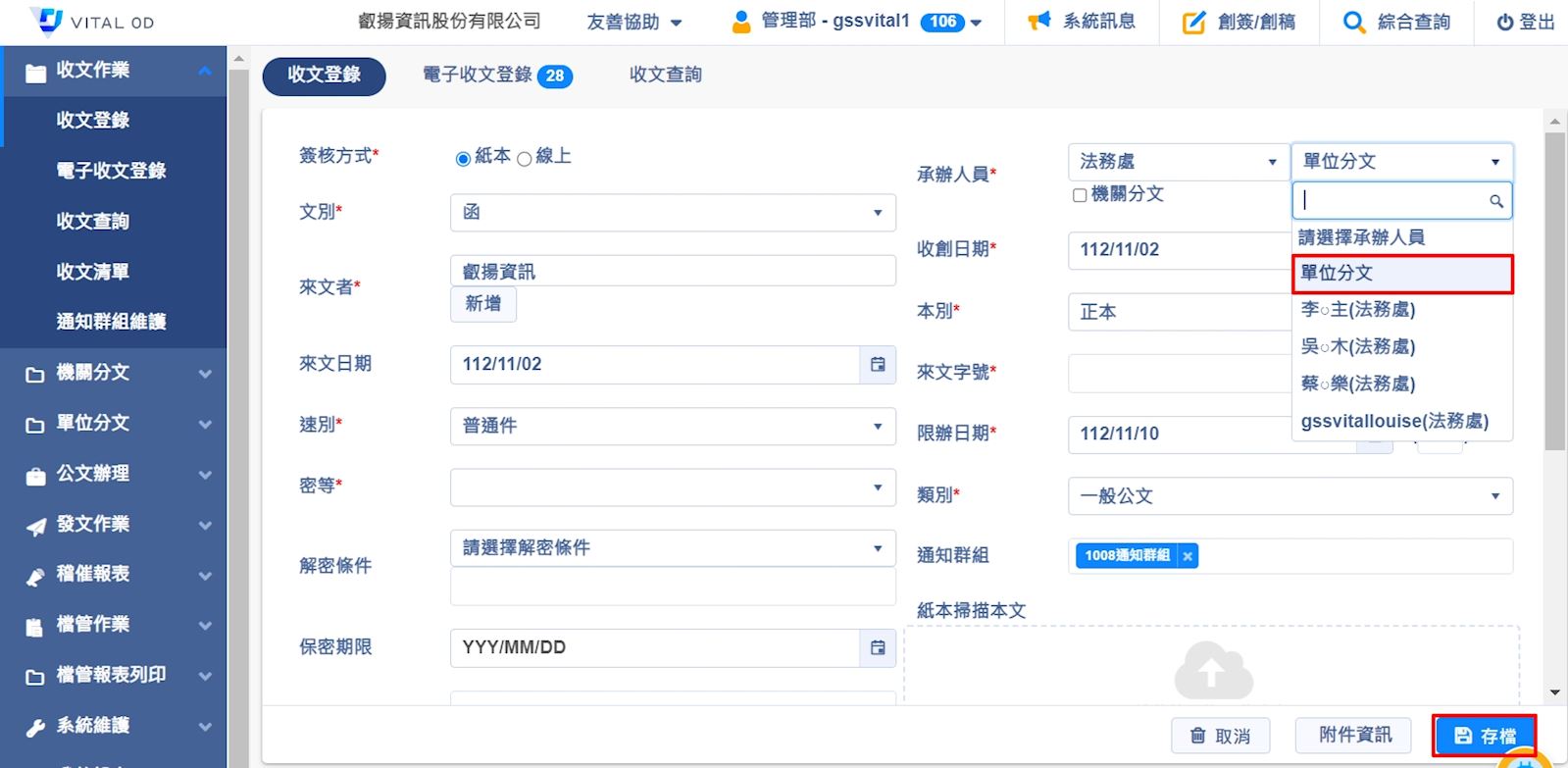Switch to the 收文查詢 tab
This screenshot has width=1568, height=768.
tap(665, 75)
